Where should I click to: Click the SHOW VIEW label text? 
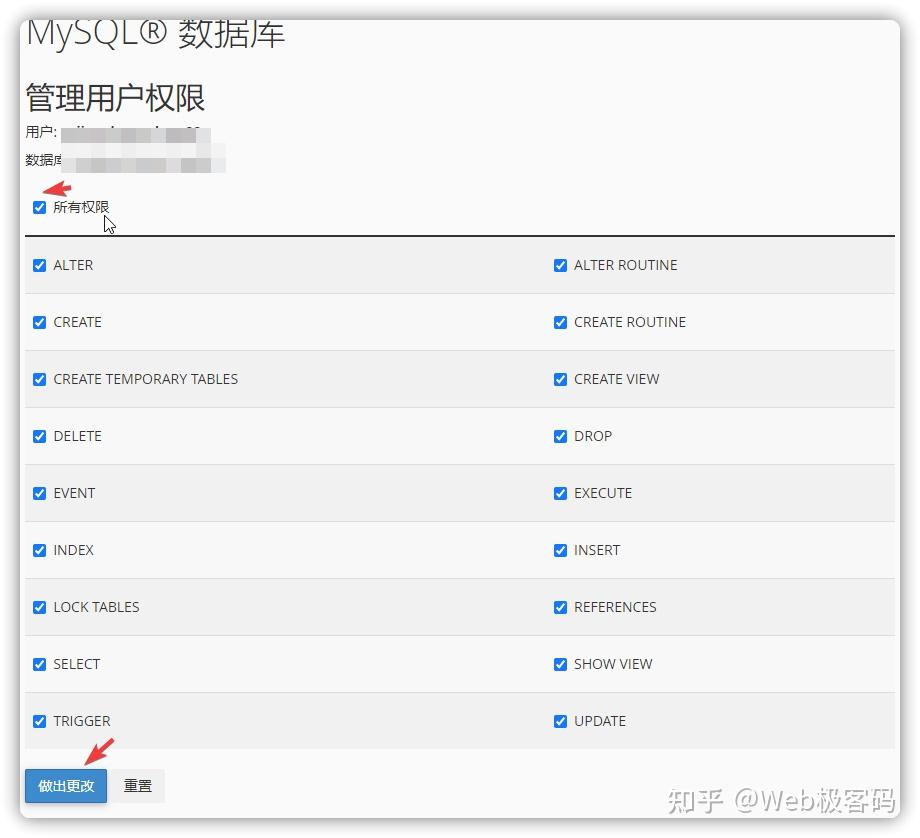point(613,664)
